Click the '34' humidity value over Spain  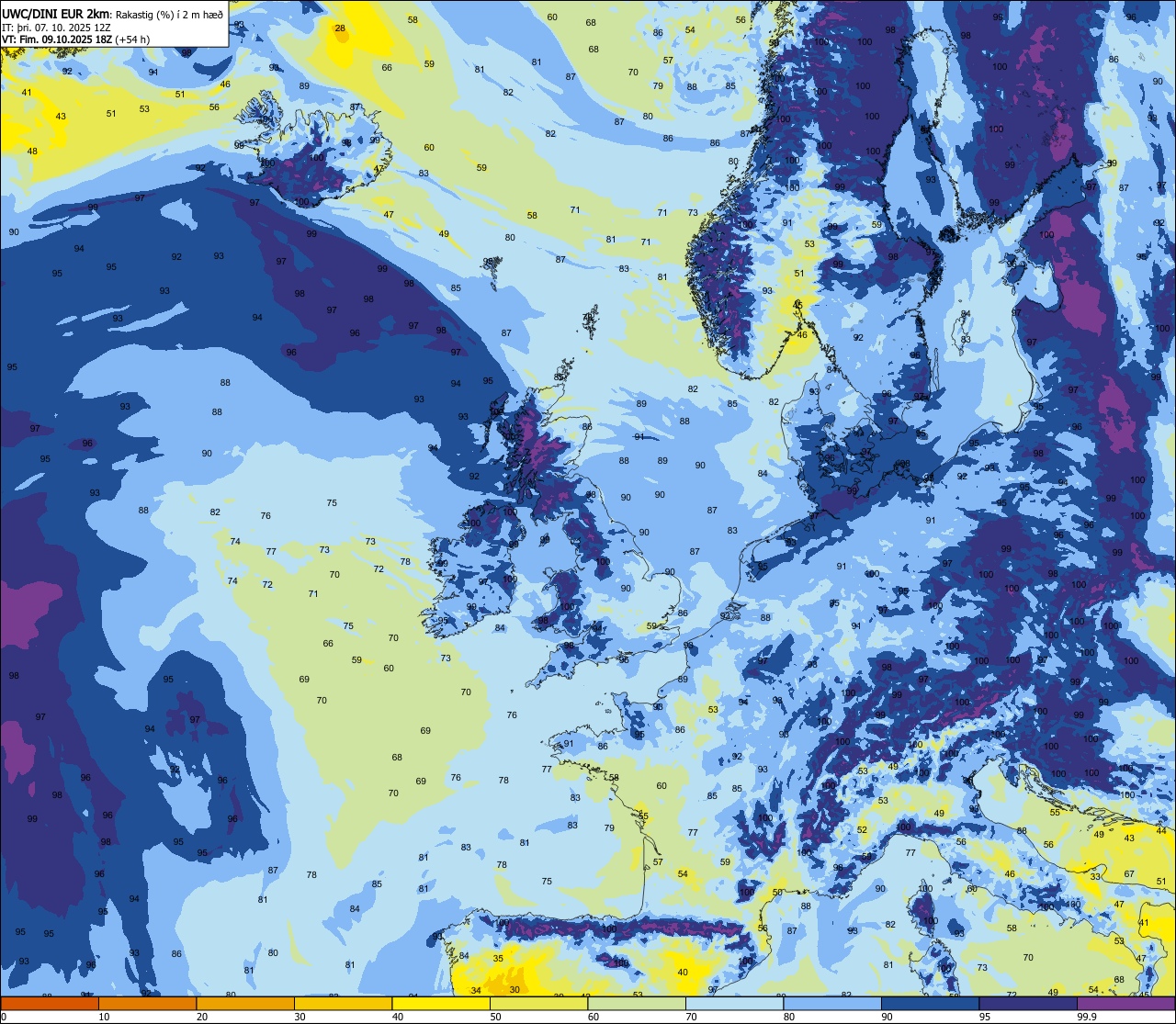pos(475,990)
